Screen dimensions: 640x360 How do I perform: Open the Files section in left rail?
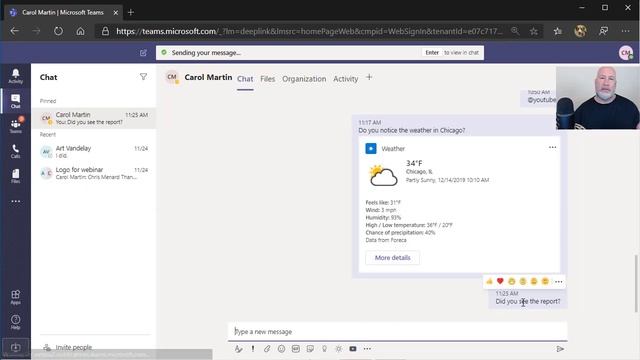pos(16,176)
